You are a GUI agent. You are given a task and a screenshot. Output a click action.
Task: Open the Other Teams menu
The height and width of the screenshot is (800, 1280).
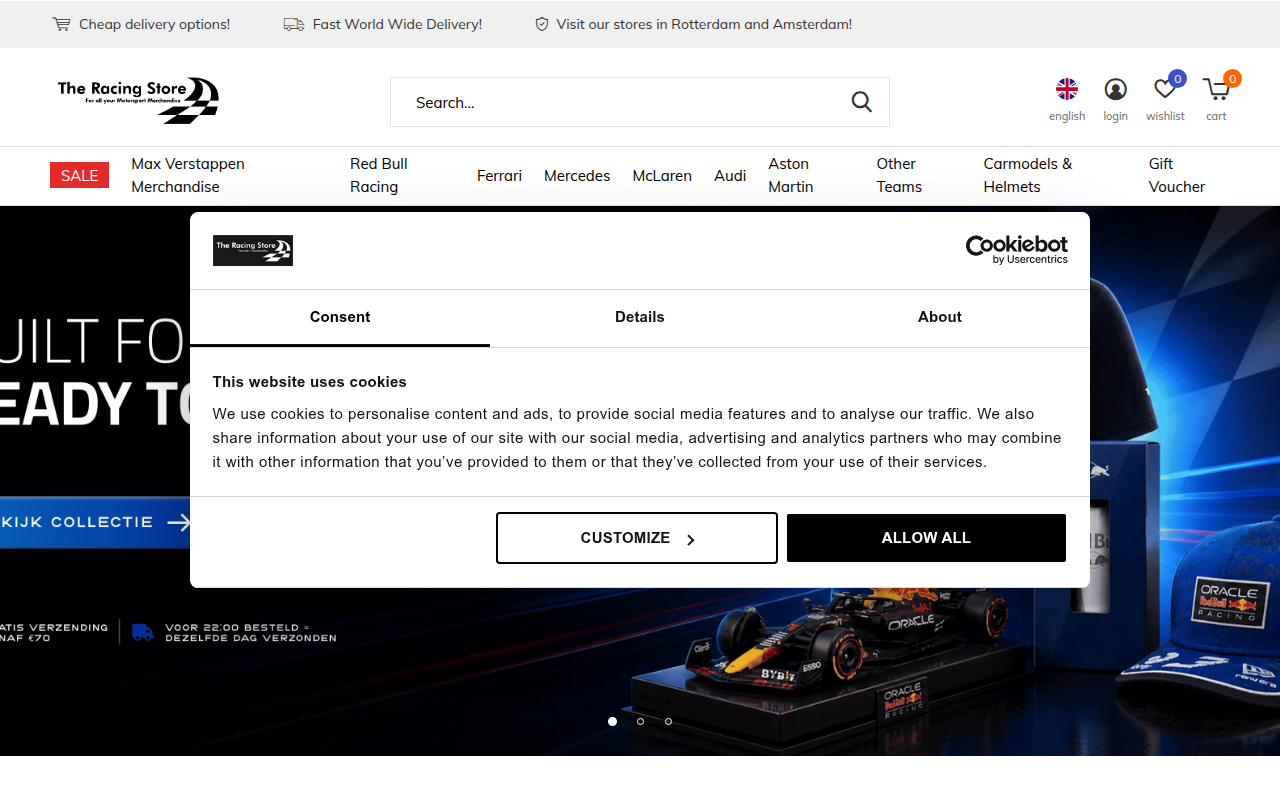coord(899,175)
